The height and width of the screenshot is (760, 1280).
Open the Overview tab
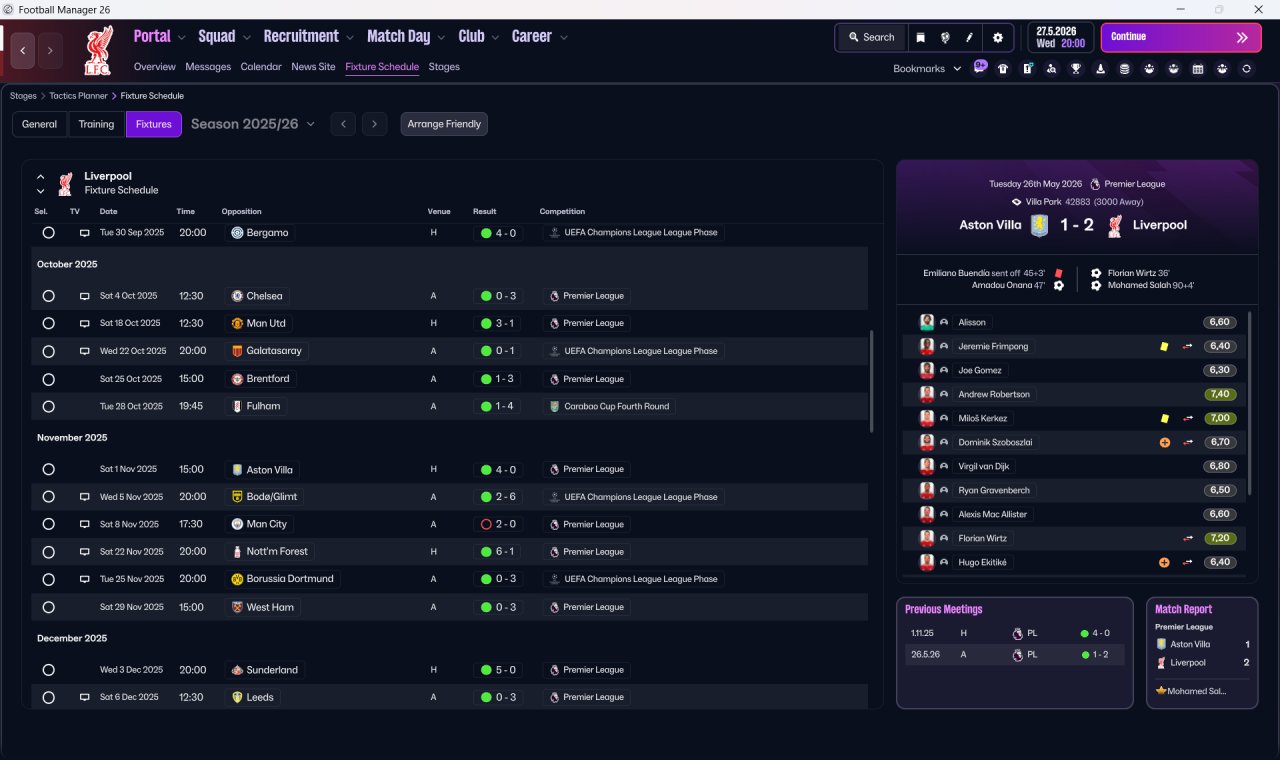coord(155,67)
